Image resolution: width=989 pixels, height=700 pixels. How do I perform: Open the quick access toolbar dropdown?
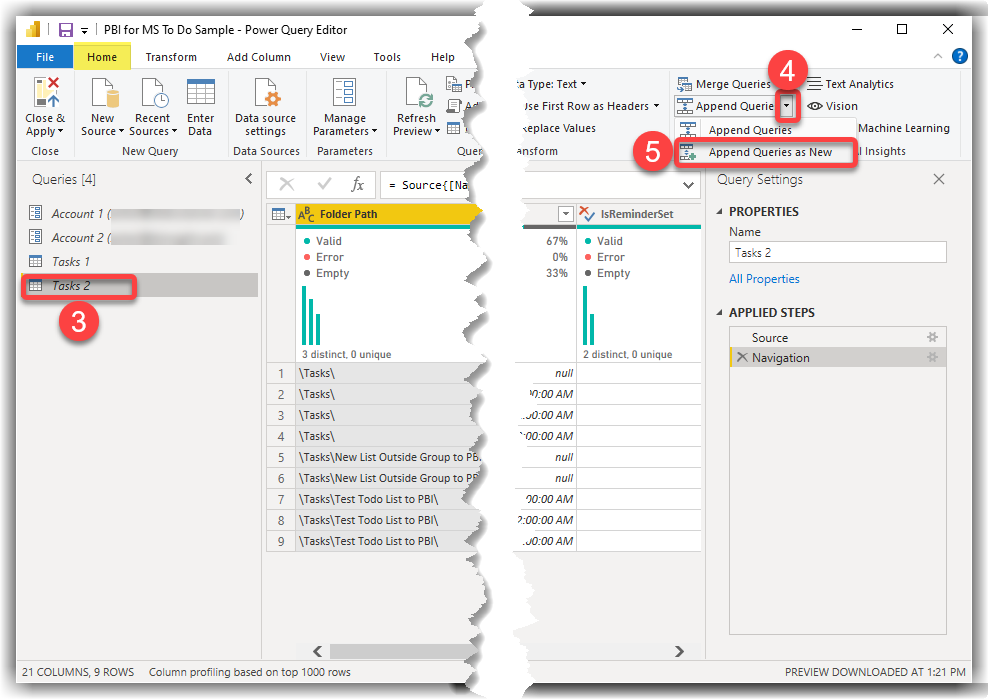[x=85, y=30]
